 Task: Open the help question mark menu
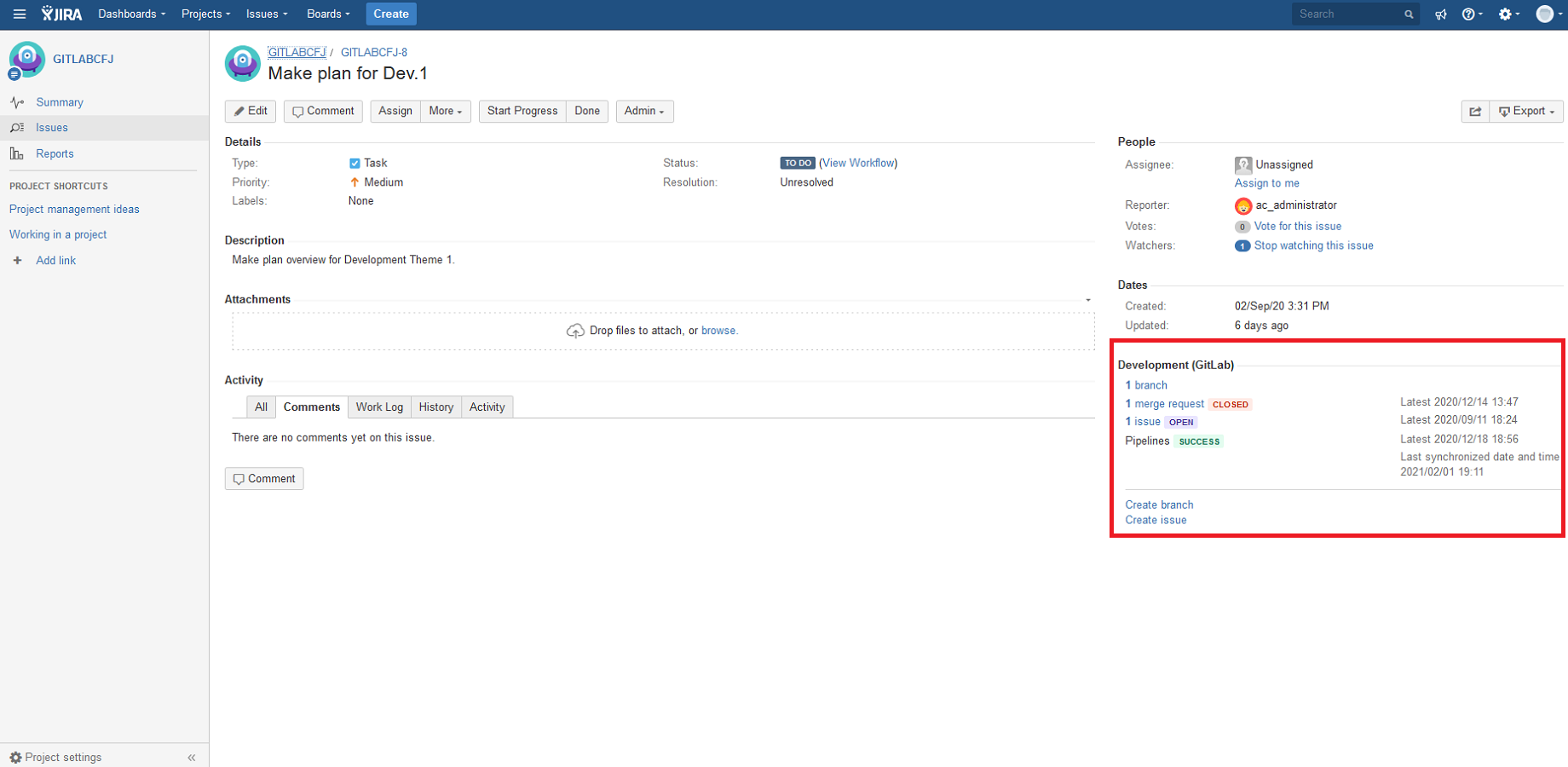point(1472,14)
